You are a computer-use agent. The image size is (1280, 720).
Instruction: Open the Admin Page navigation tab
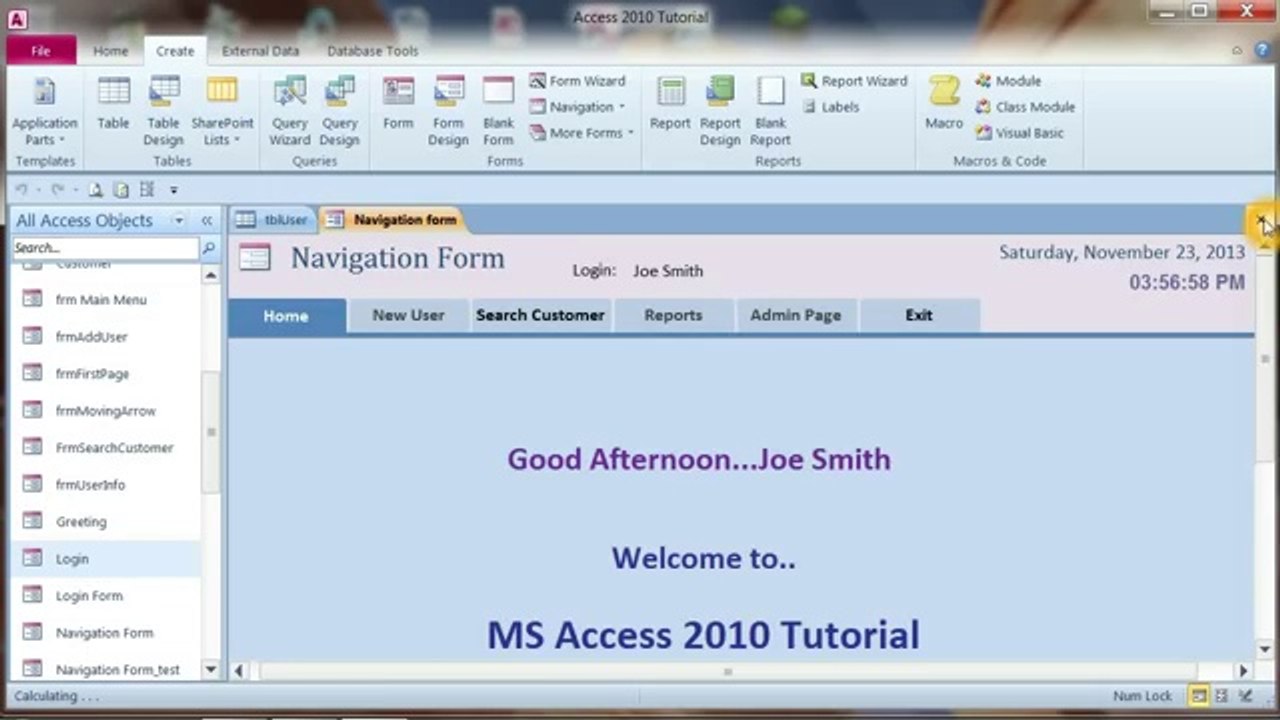pos(796,315)
